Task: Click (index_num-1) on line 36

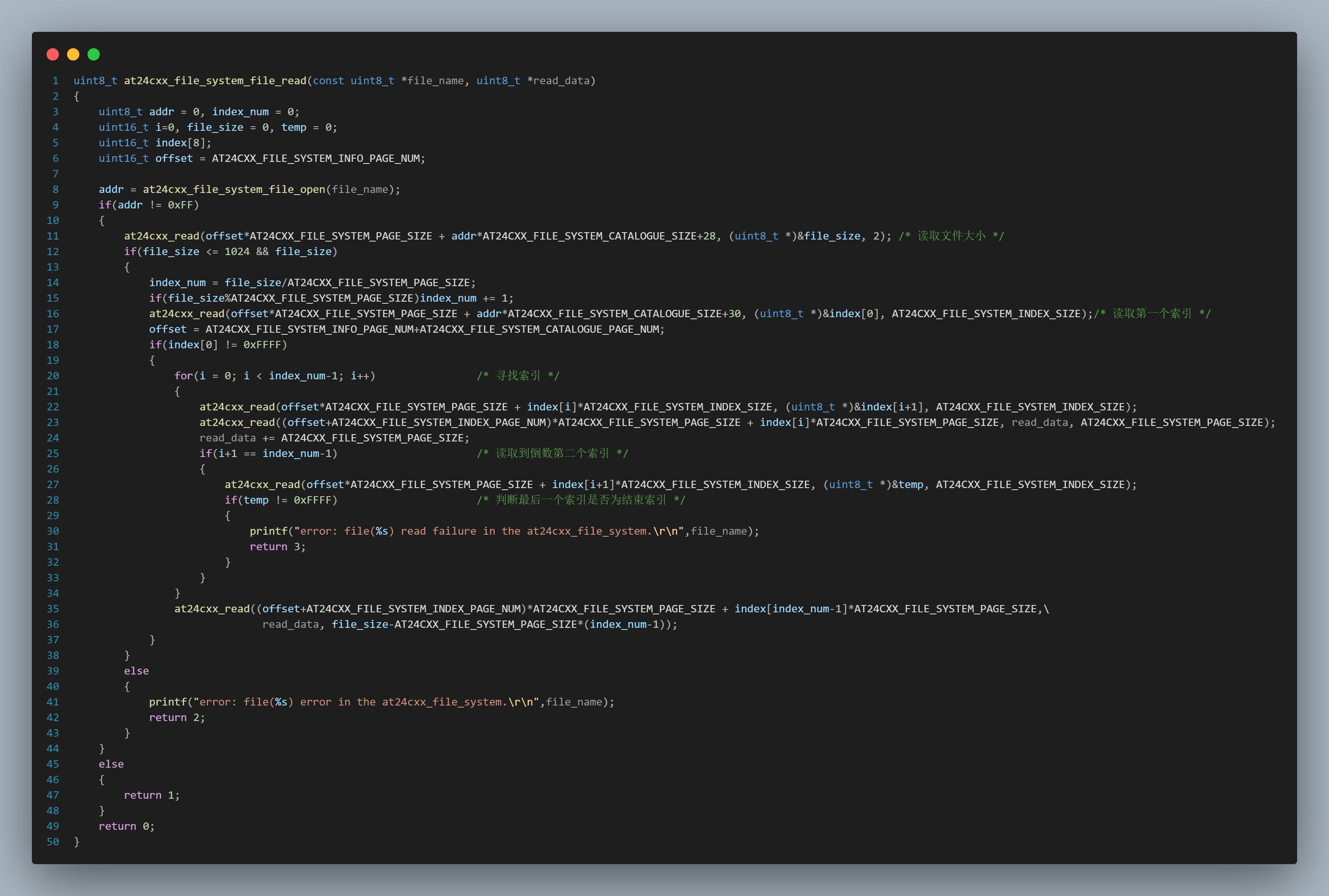Action: (624, 625)
